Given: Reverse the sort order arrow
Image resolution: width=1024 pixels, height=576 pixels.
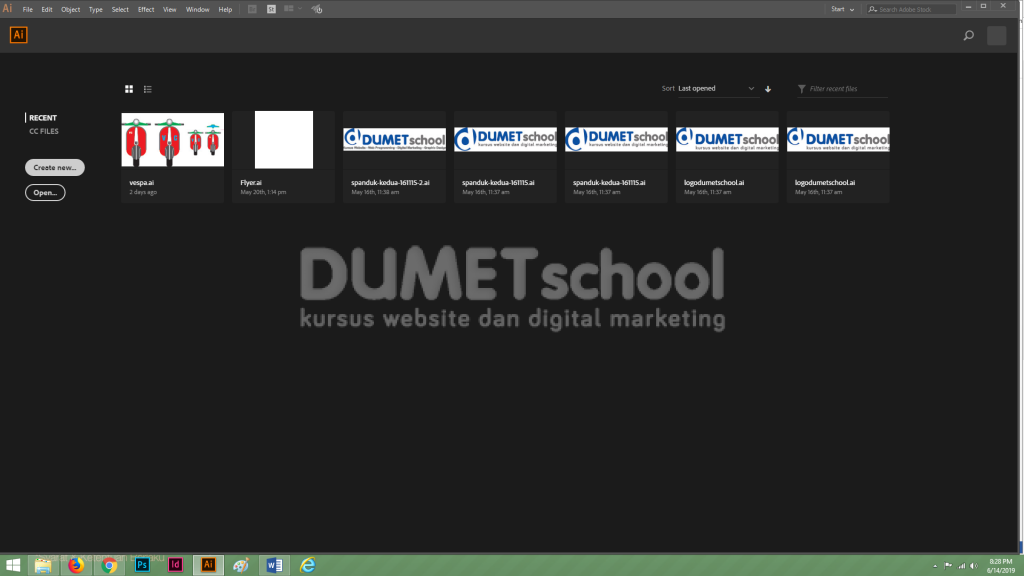Looking at the screenshot, I should 768,89.
